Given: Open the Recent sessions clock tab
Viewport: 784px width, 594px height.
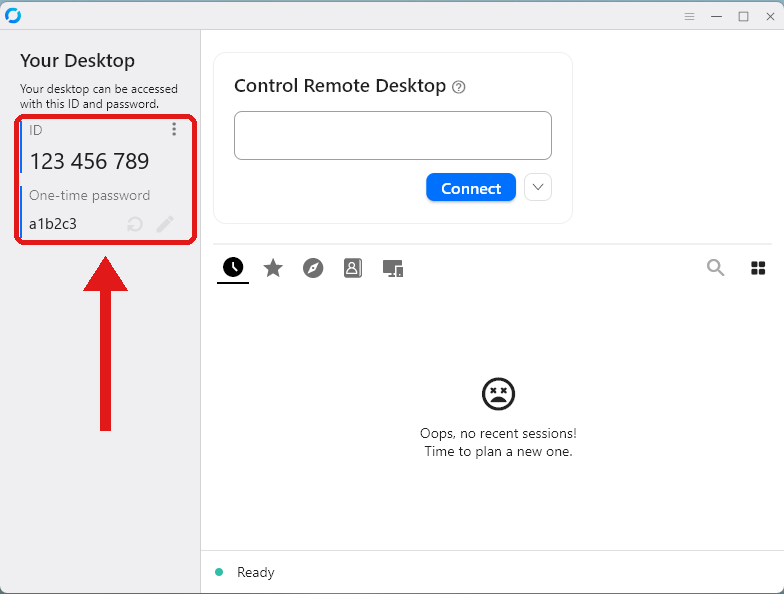Looking at the screenshot, I should tap(233, 268).
